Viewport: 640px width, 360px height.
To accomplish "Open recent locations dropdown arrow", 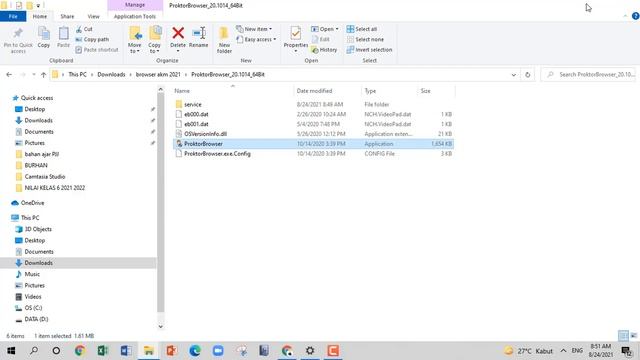I will [33, 75].
